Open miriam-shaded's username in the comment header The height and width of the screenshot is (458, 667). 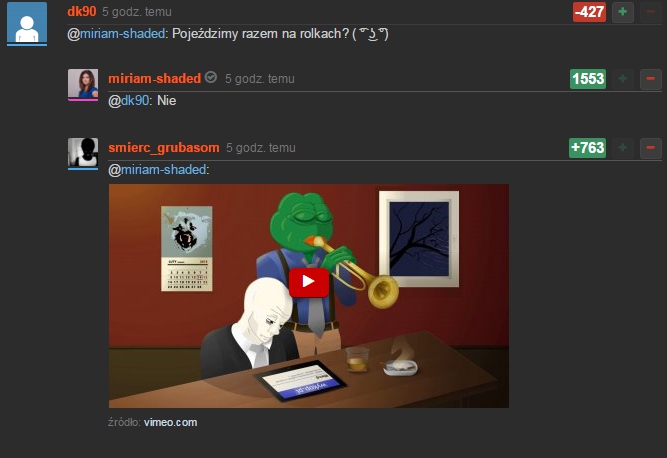(x=154, y=79)
